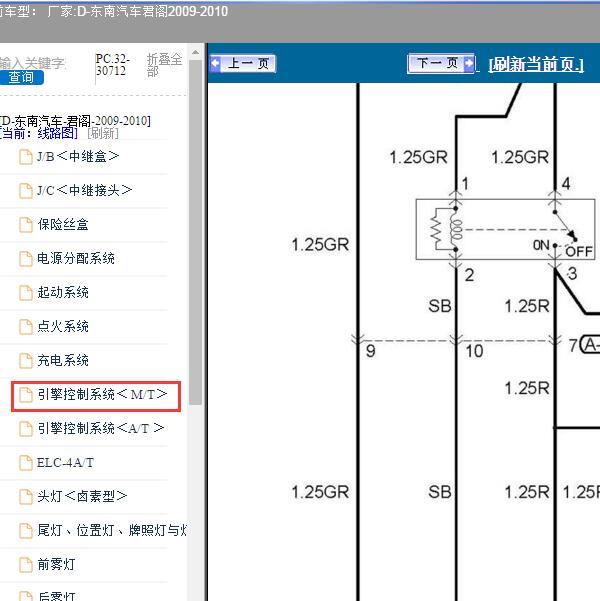Click left arrow icon on 上一页 button

pos(216,63)
